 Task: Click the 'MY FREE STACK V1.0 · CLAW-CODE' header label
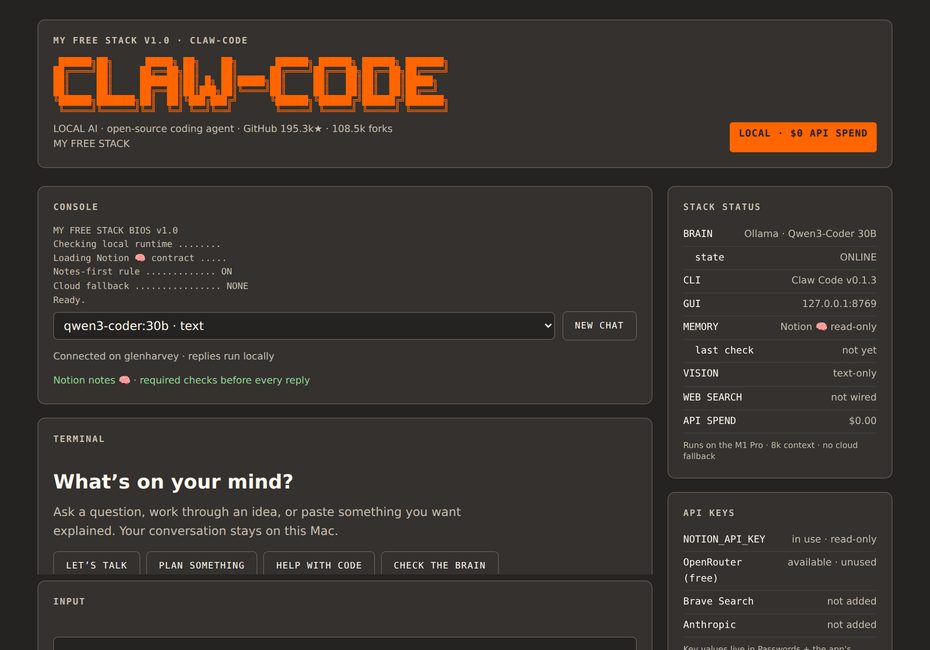coord(151,40)
